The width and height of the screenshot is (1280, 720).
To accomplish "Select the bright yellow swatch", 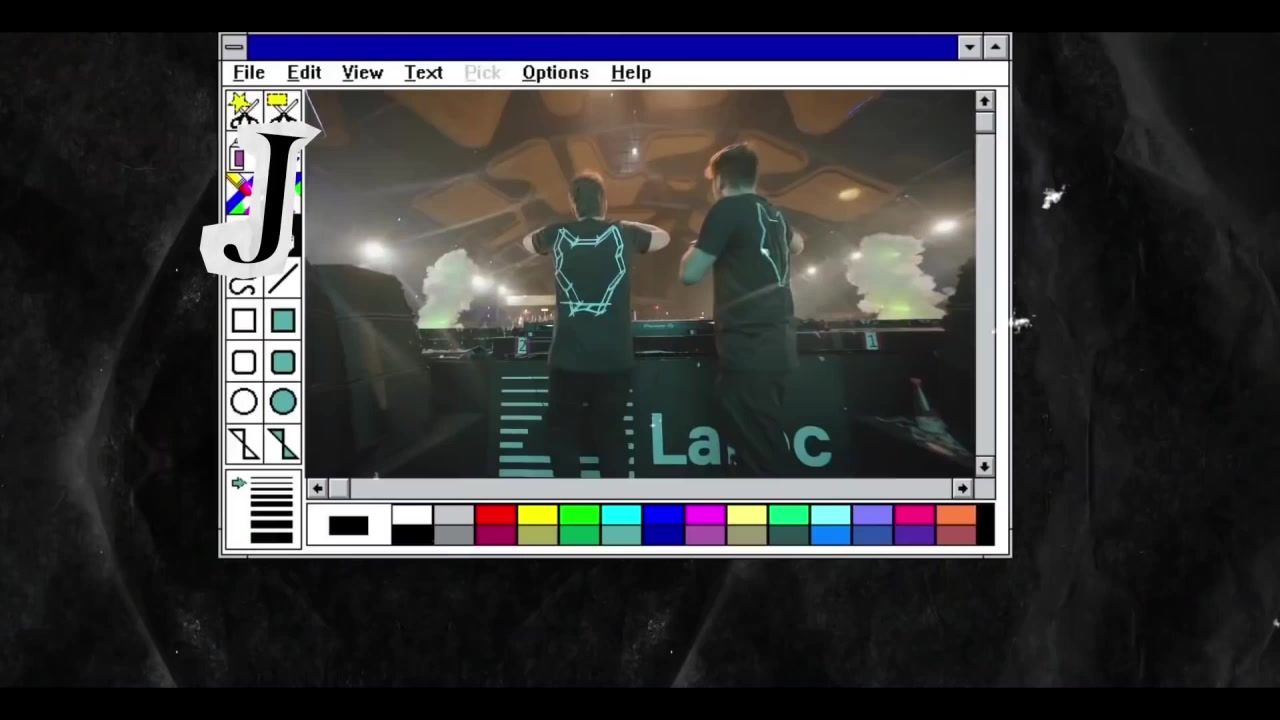I will click(x=537, y=515).
